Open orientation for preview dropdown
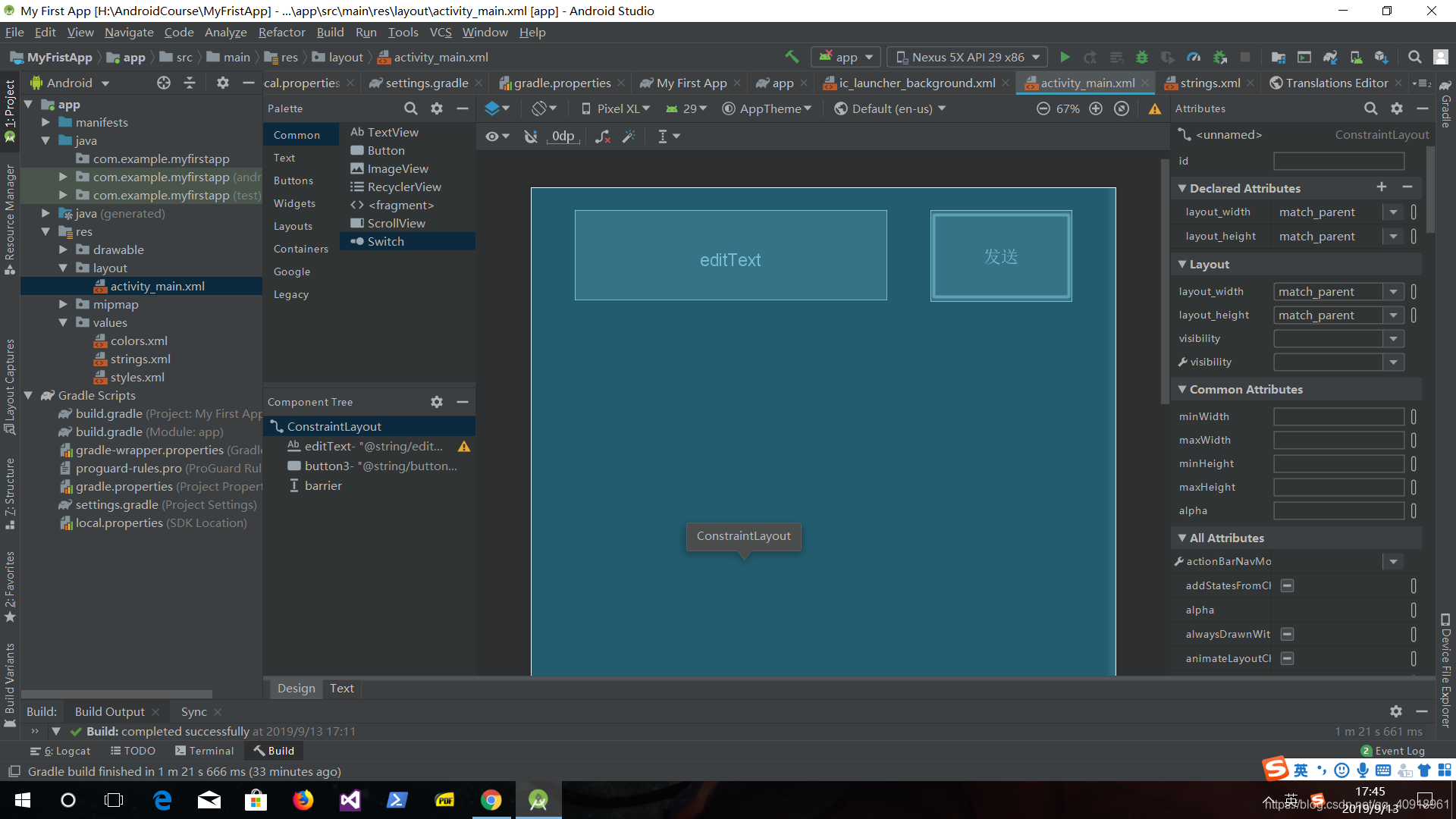The width and height of the screenshot is (1456, 819). 544,108
